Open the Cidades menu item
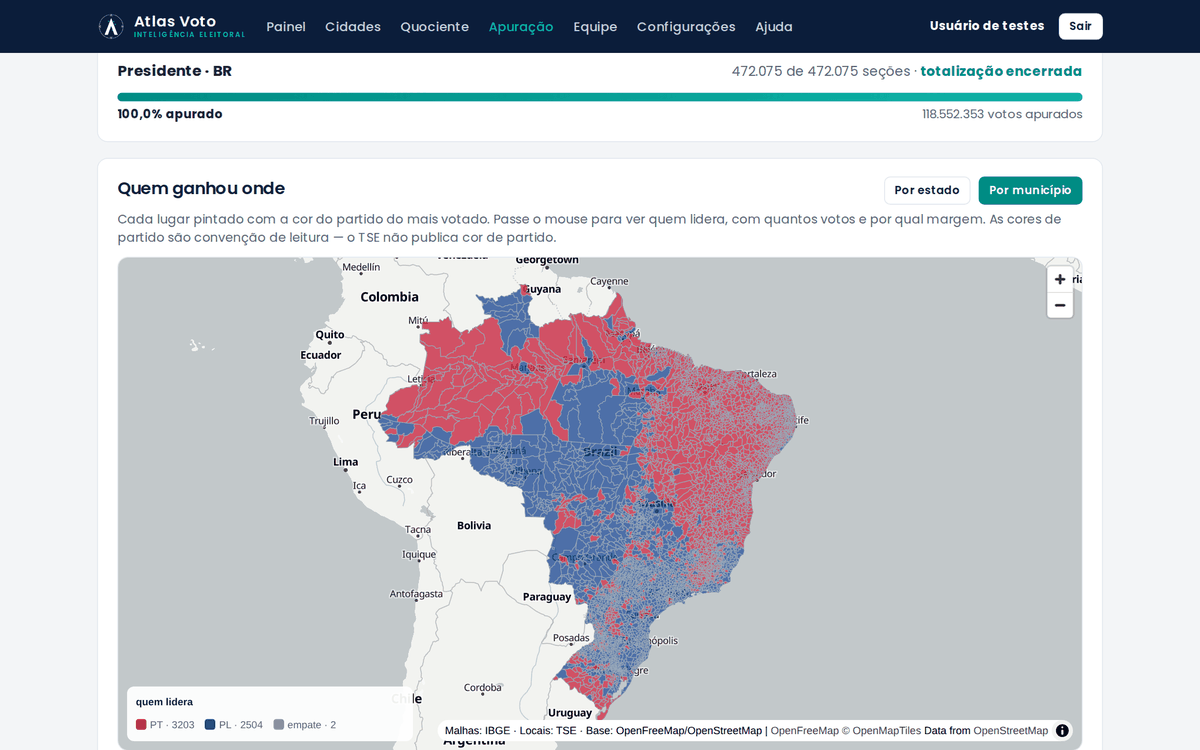Viewport: 1200px width, 750px height. (353, 27)
